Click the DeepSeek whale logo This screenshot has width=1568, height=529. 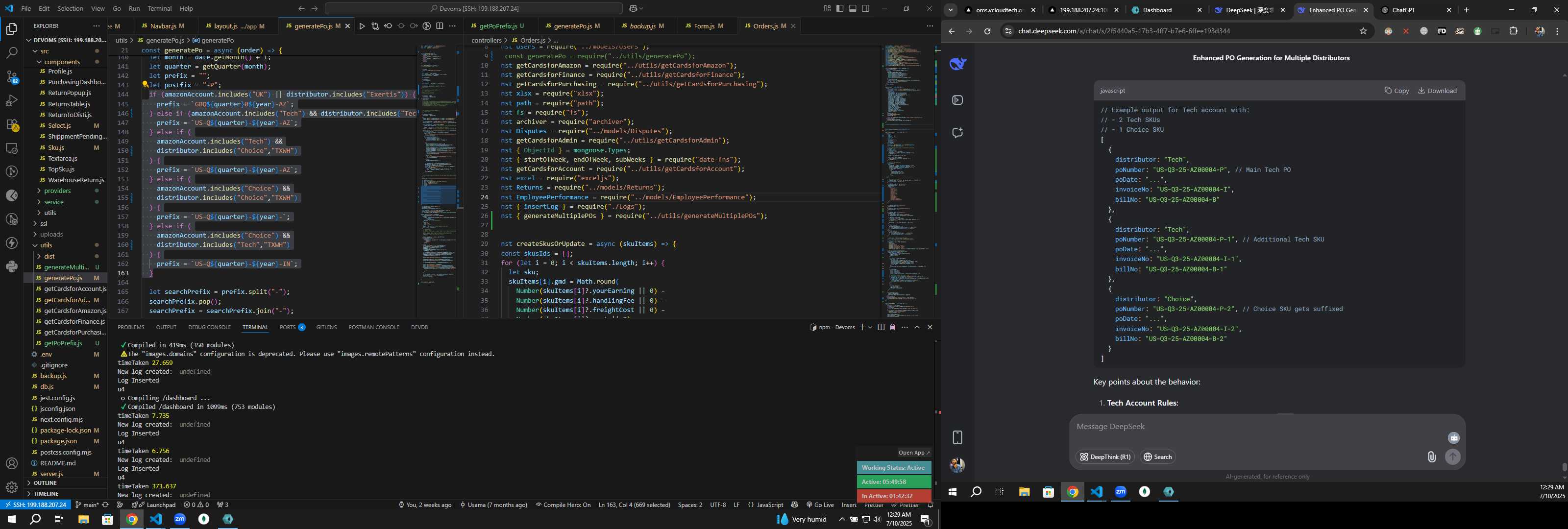(x=957, y=64)
